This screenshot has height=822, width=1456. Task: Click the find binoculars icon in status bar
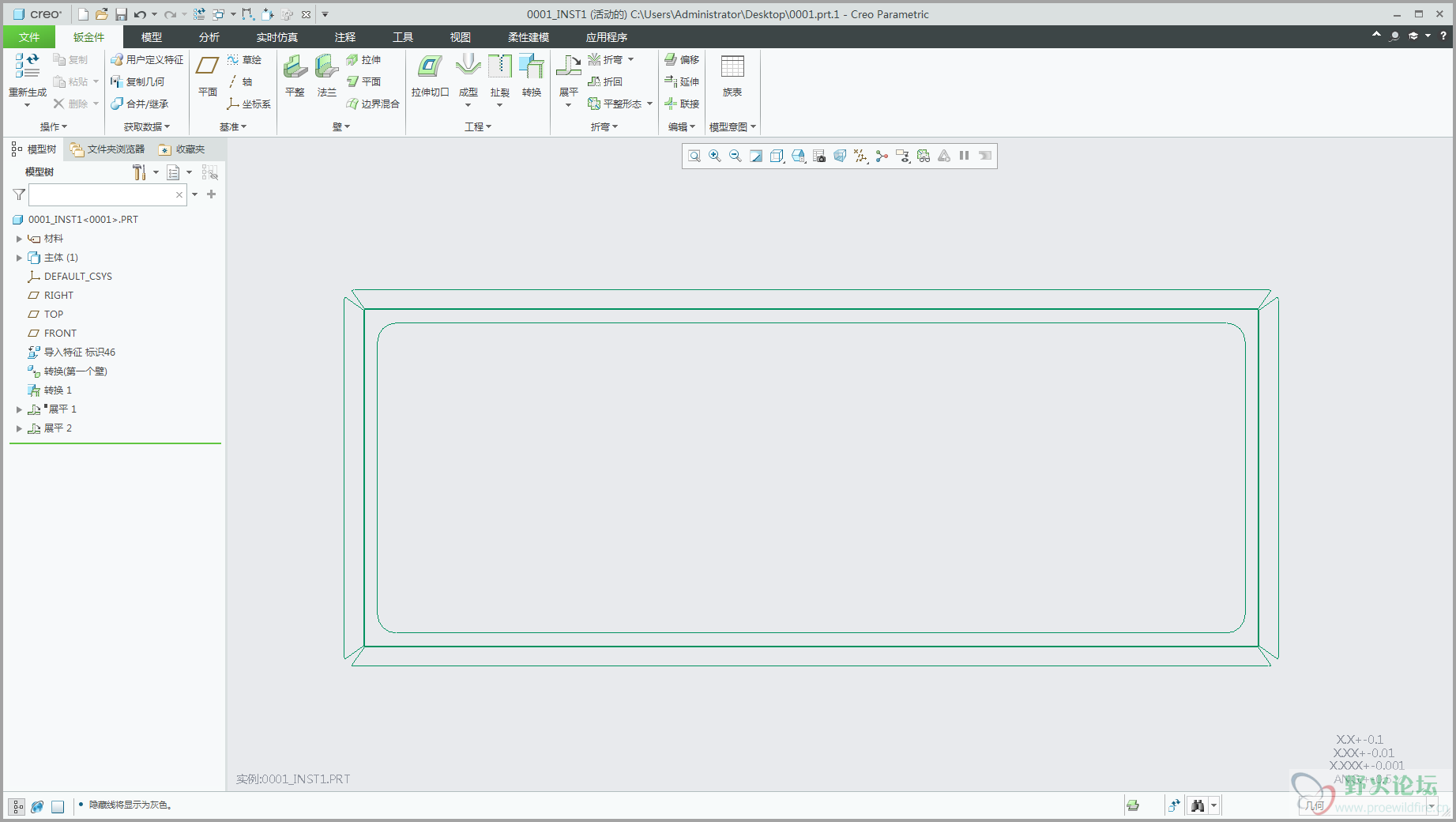pyautogui.click(x=1198, y=805)
